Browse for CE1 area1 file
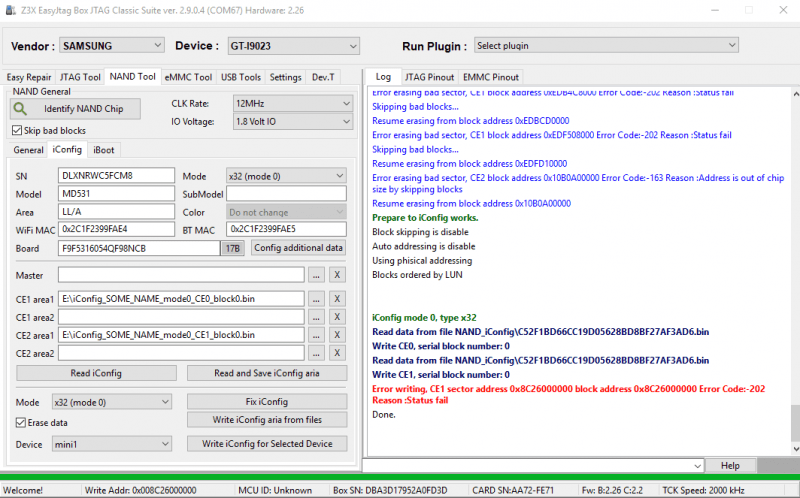This screenshot has height=498, width=800. 316,299
